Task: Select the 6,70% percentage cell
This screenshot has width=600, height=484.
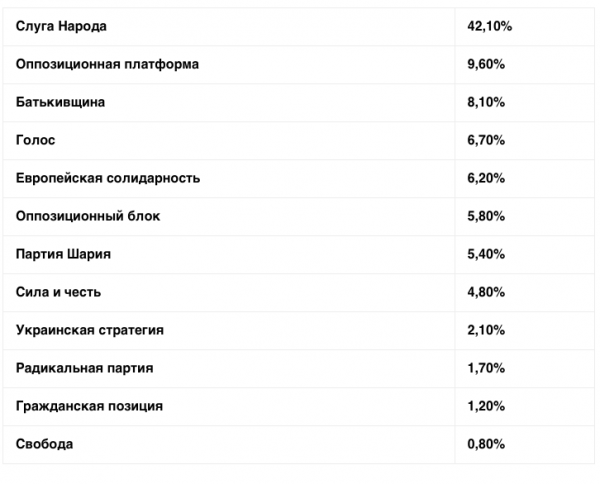Action: point(485,140)
